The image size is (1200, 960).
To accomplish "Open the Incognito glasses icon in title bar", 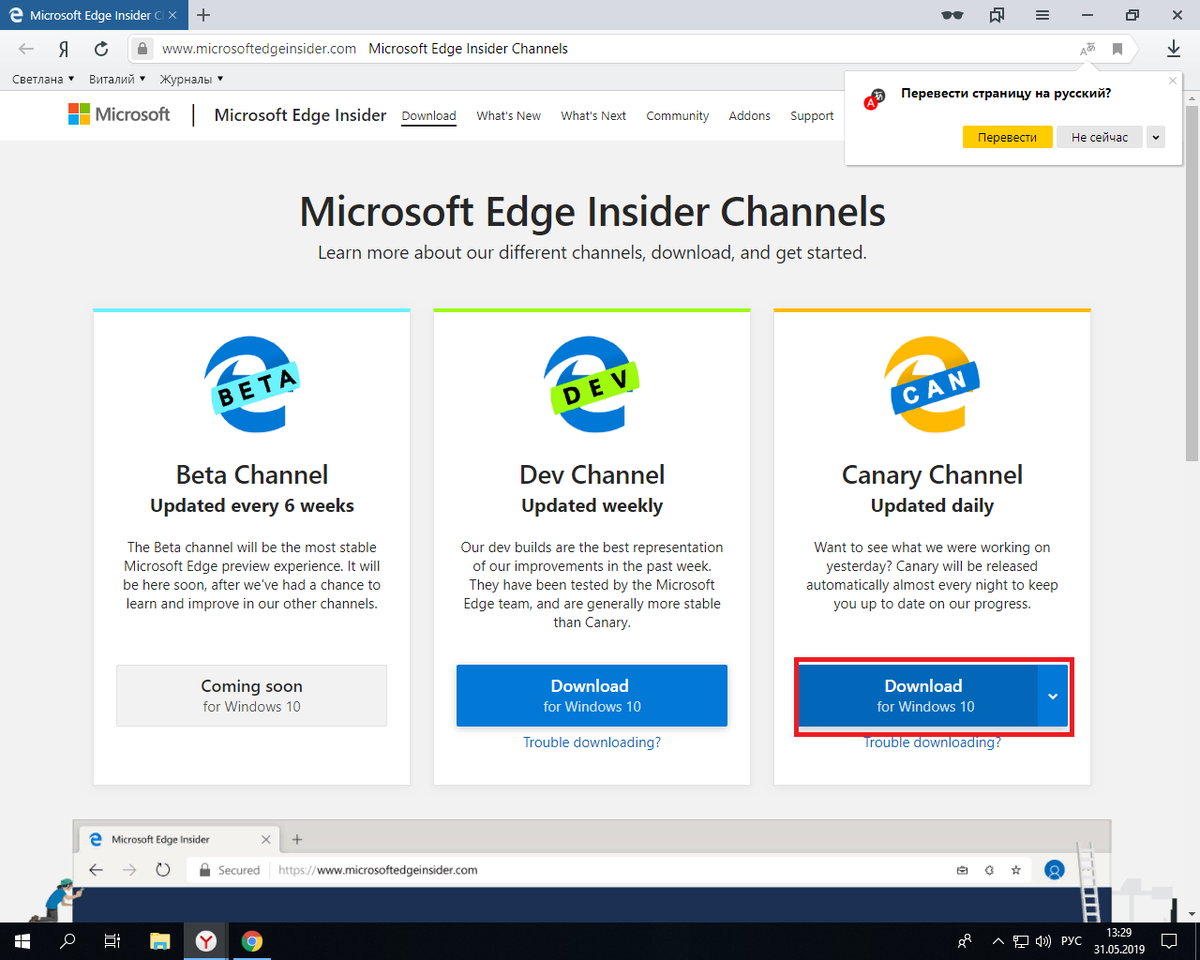I will coord(952,15).
